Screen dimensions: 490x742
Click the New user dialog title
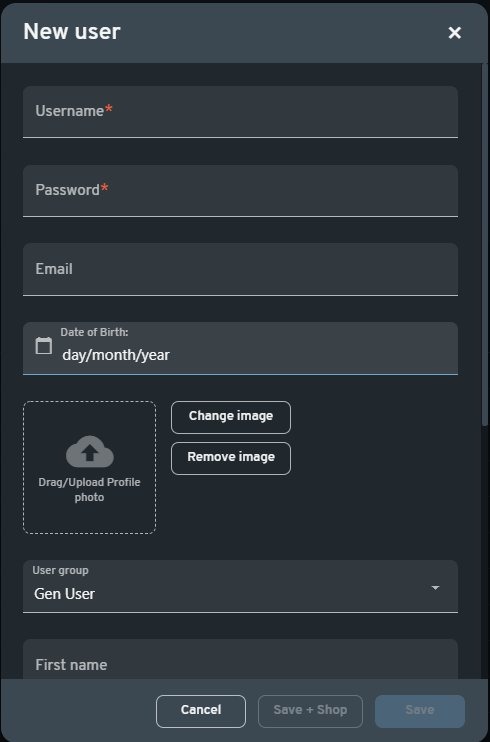click(x=72, y=32)
